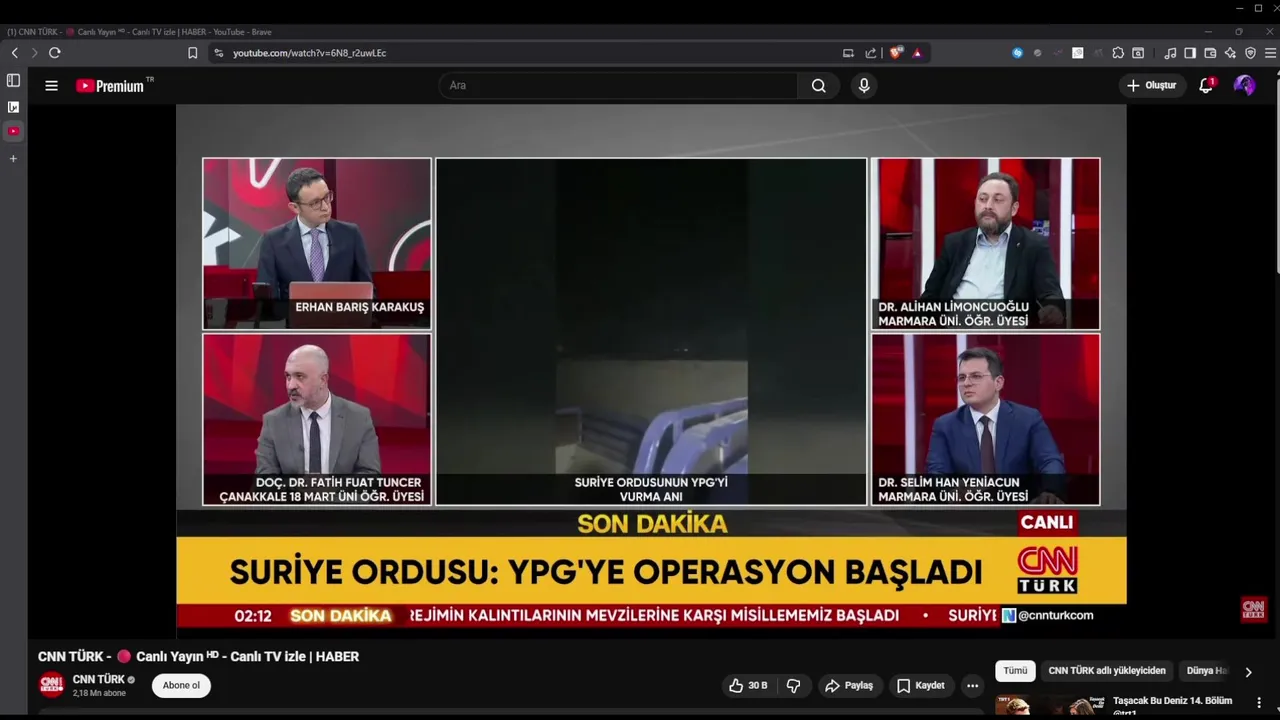Open the notifications bell

click(x=1206, y=86)
